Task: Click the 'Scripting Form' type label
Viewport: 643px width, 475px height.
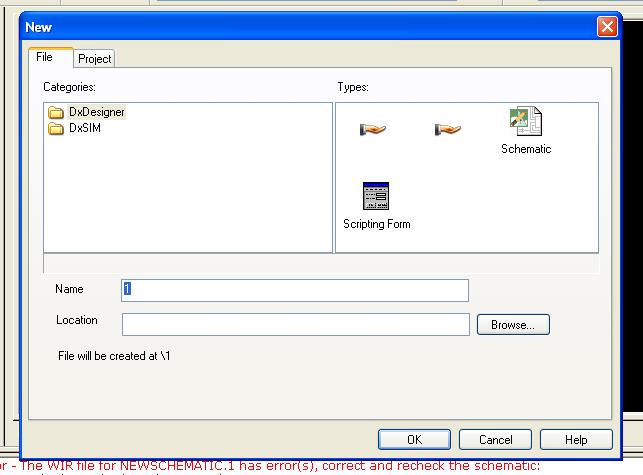Action: tap(377, 224)
